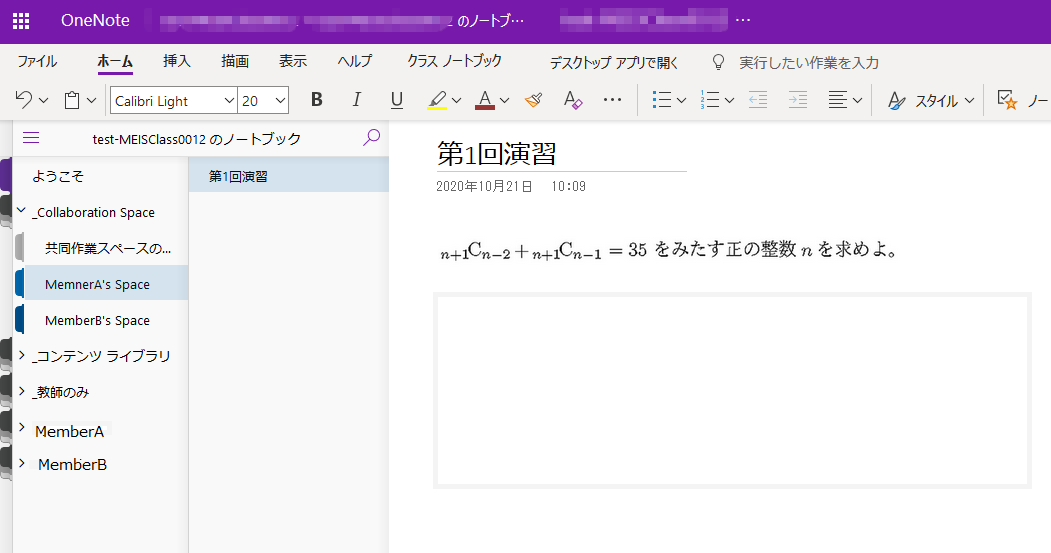Click the lightbulb tell-me icon

pos(718,62)
